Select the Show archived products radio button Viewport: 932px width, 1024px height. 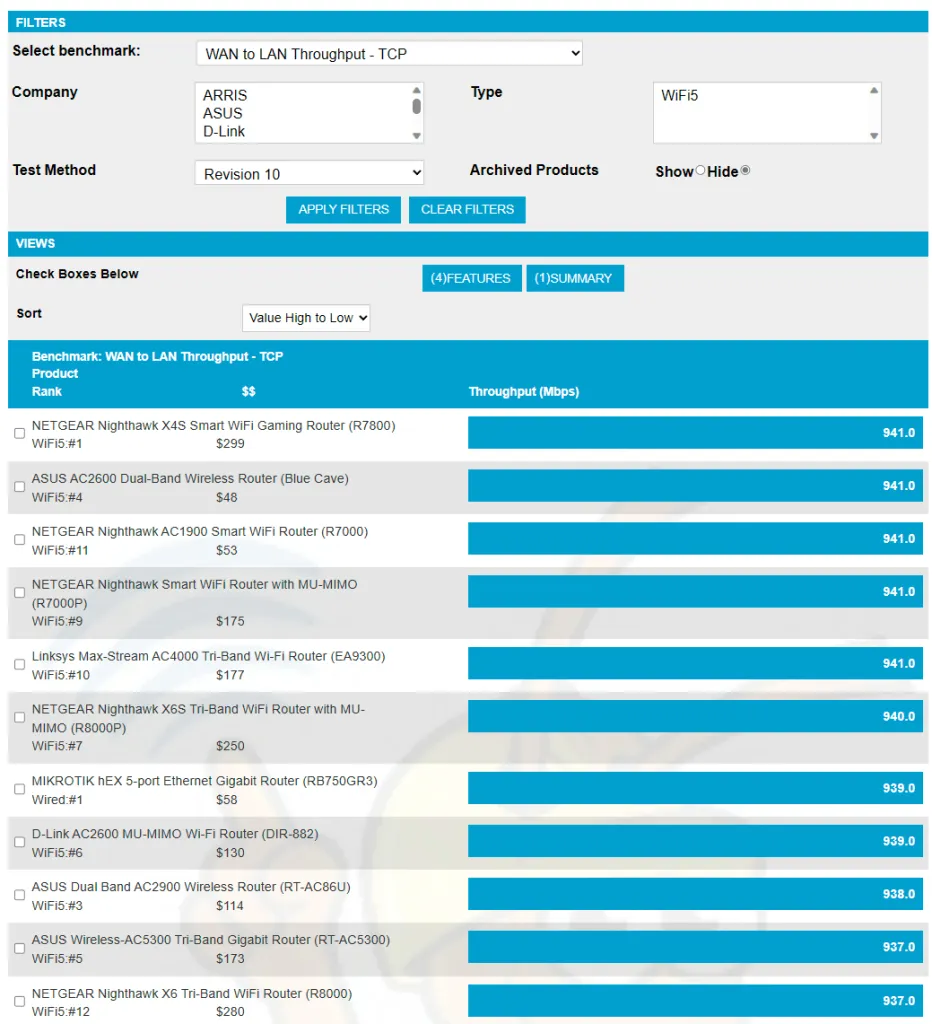click(700, 171)
